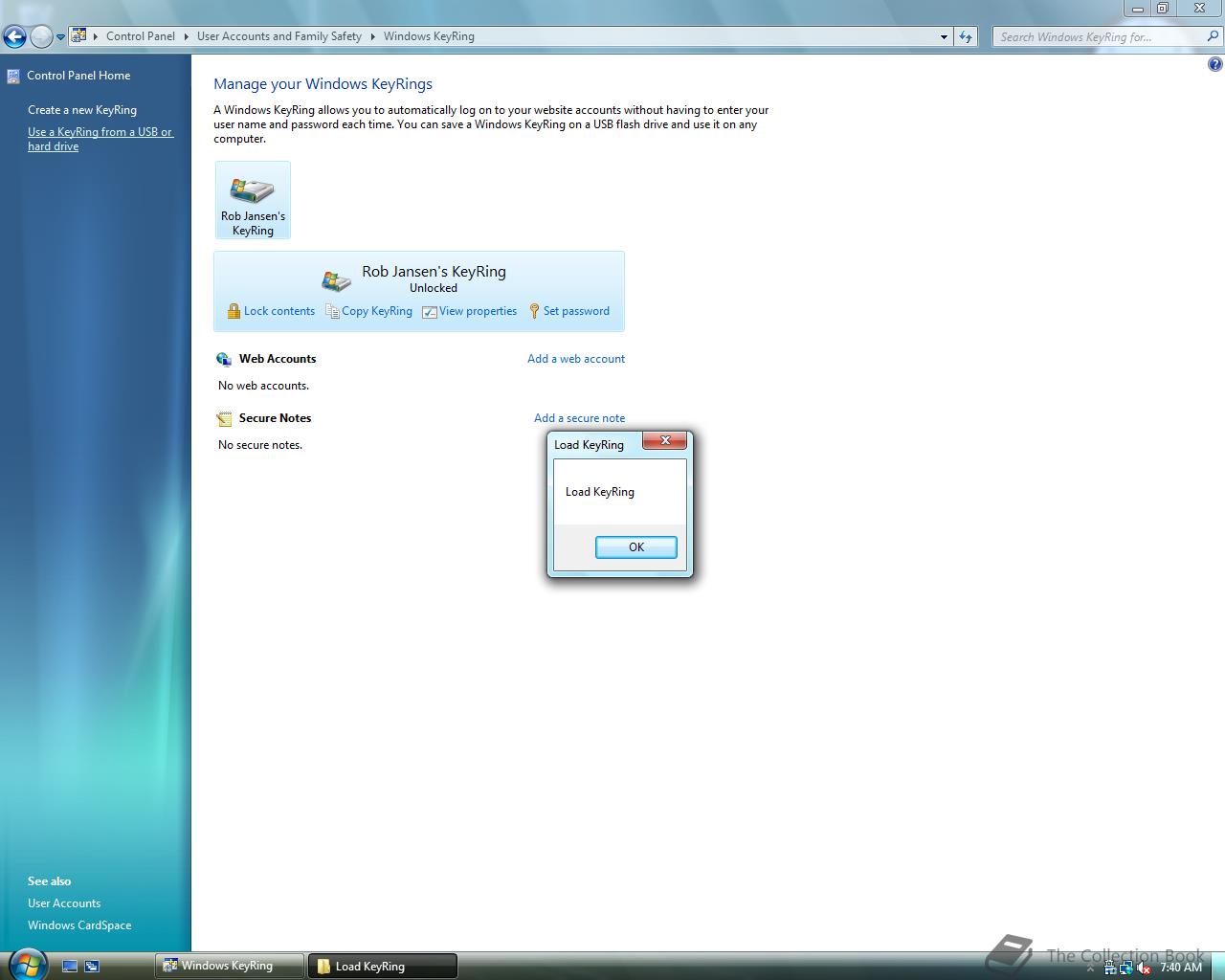Click the Copy KeyRing pages icon
Screen dimensions: 1225x980
(332, 311)
